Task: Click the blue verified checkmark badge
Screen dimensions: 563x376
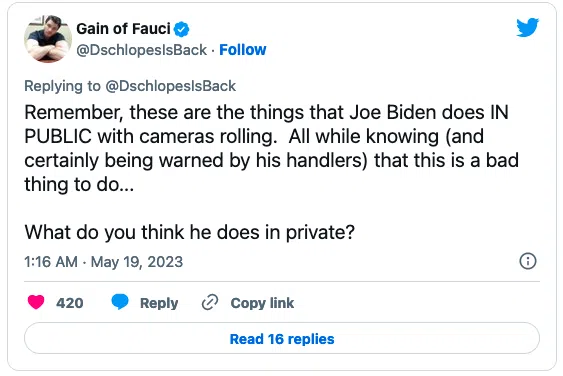Action: point(182,29)
